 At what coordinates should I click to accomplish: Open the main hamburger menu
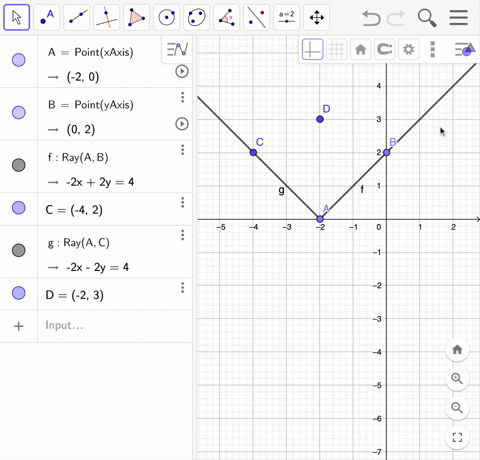click(x=459, y=18)
